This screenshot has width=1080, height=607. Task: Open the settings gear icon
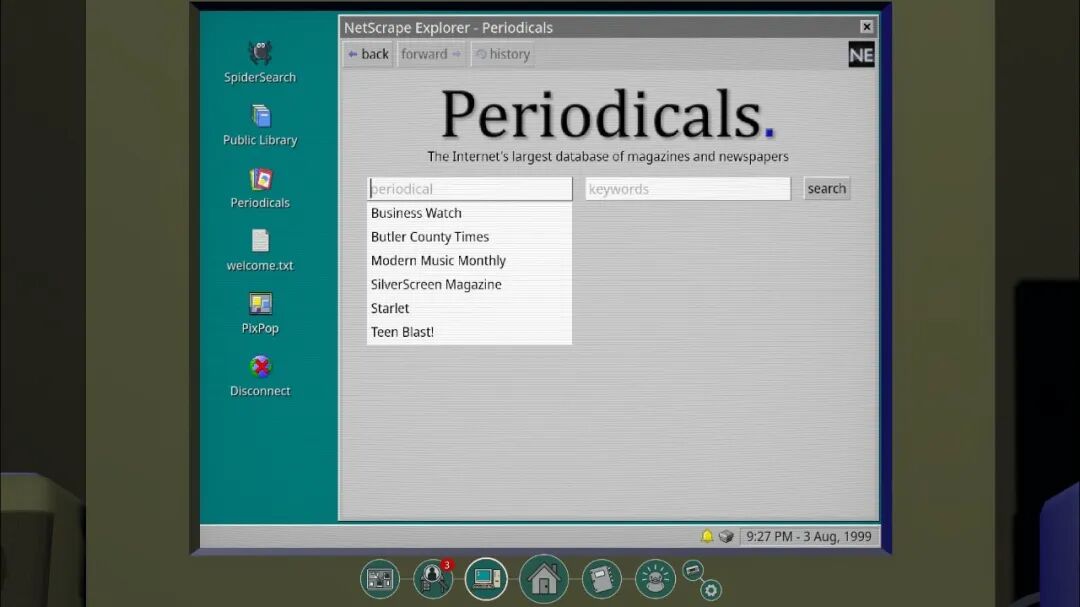(x=711, y=590)
